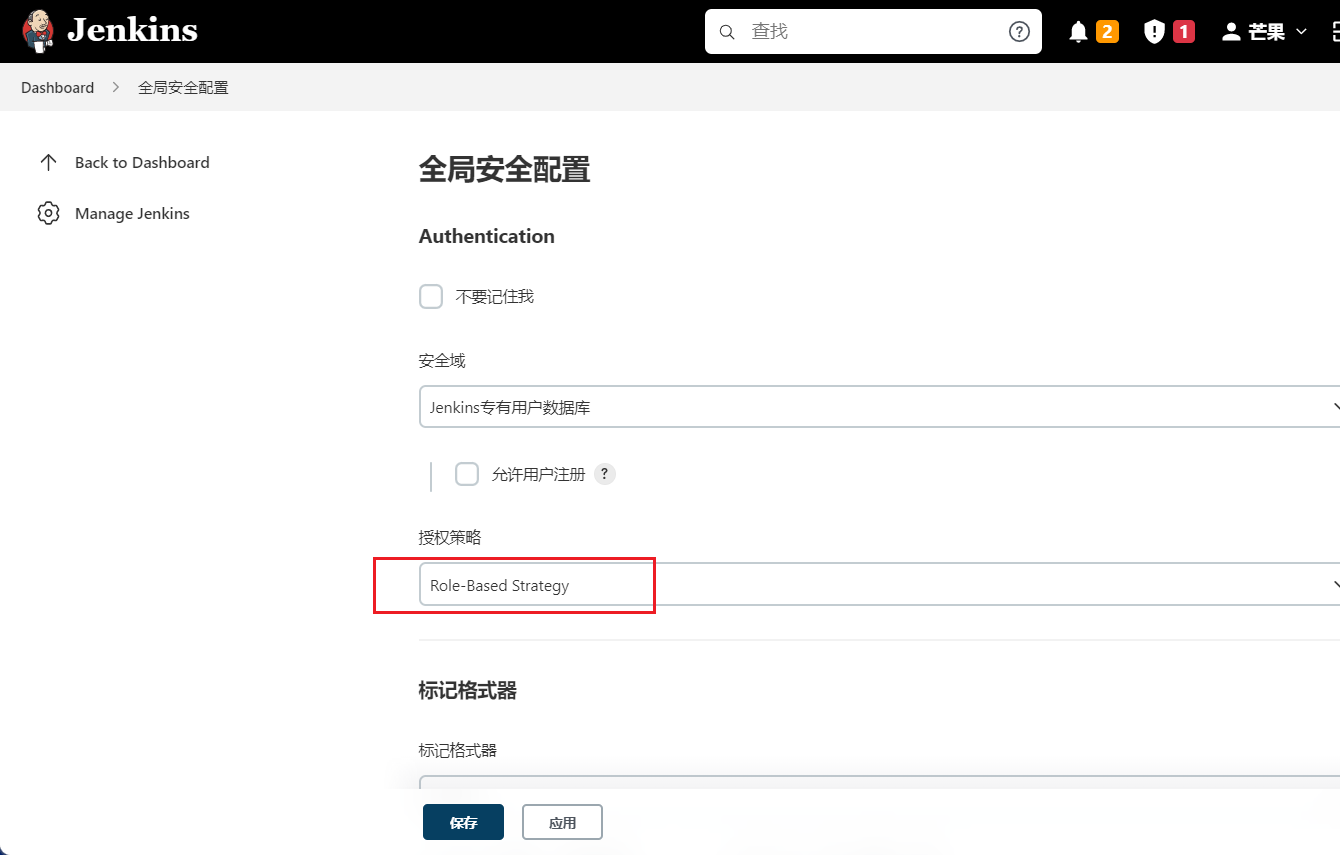
Task: Click the Jenkins butler logo icon
Action: pyautogui.click(x=38, y=31)
